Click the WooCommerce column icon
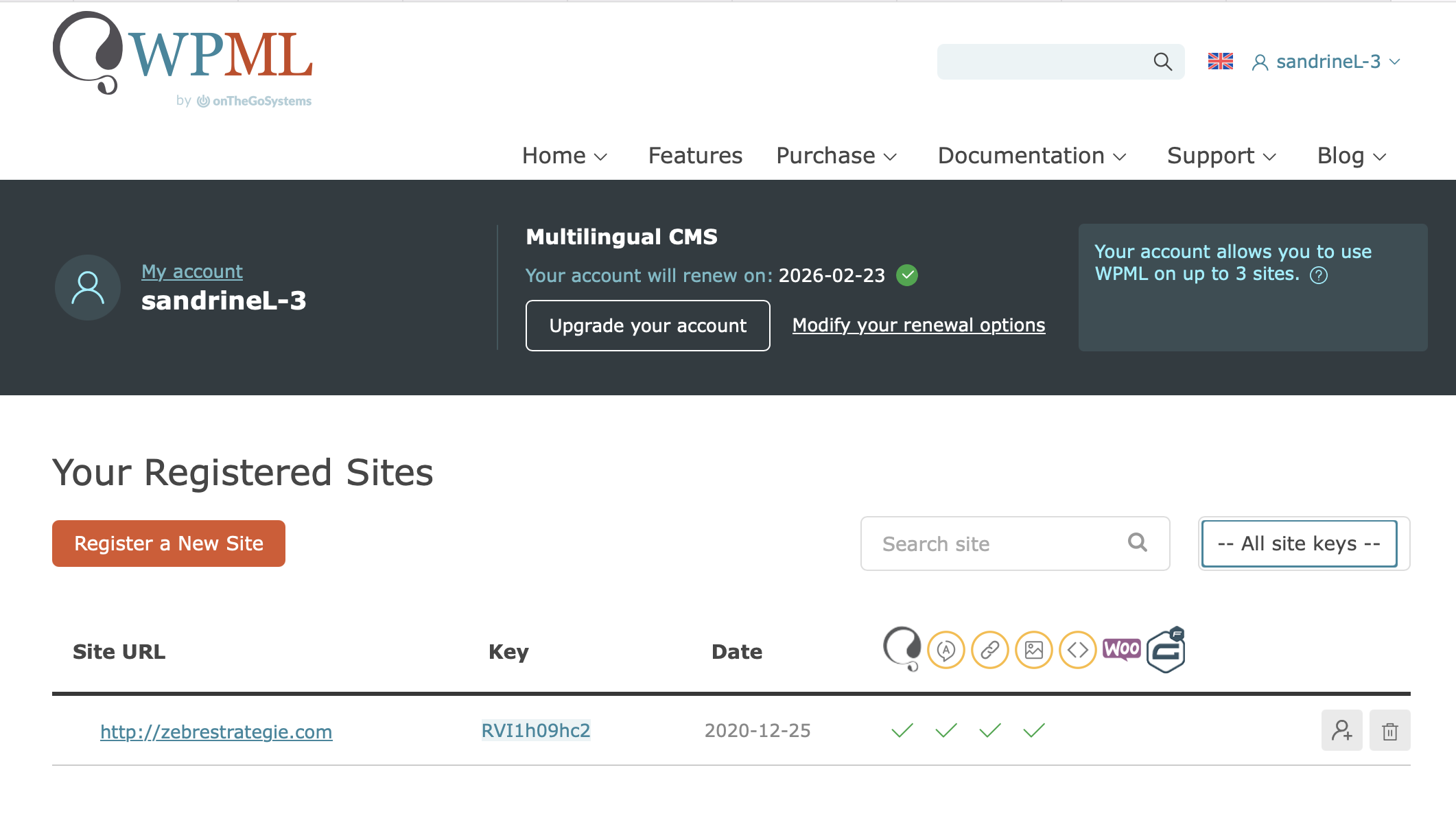Screen dimensions: 1456x829 (1122, 649)
